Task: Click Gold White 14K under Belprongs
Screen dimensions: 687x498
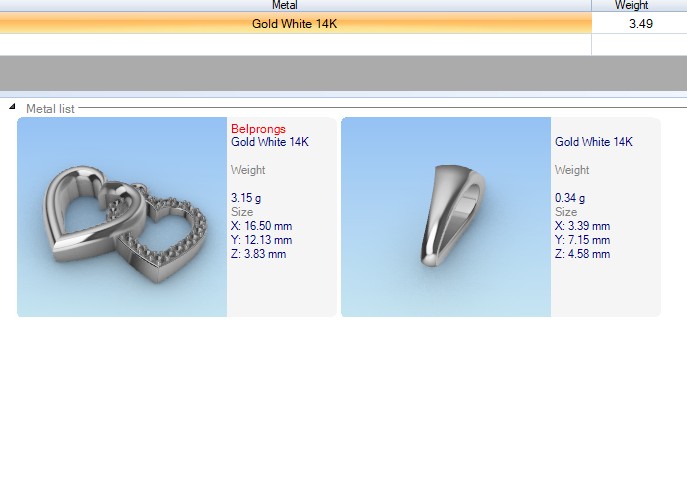Action: coord(270,142)
